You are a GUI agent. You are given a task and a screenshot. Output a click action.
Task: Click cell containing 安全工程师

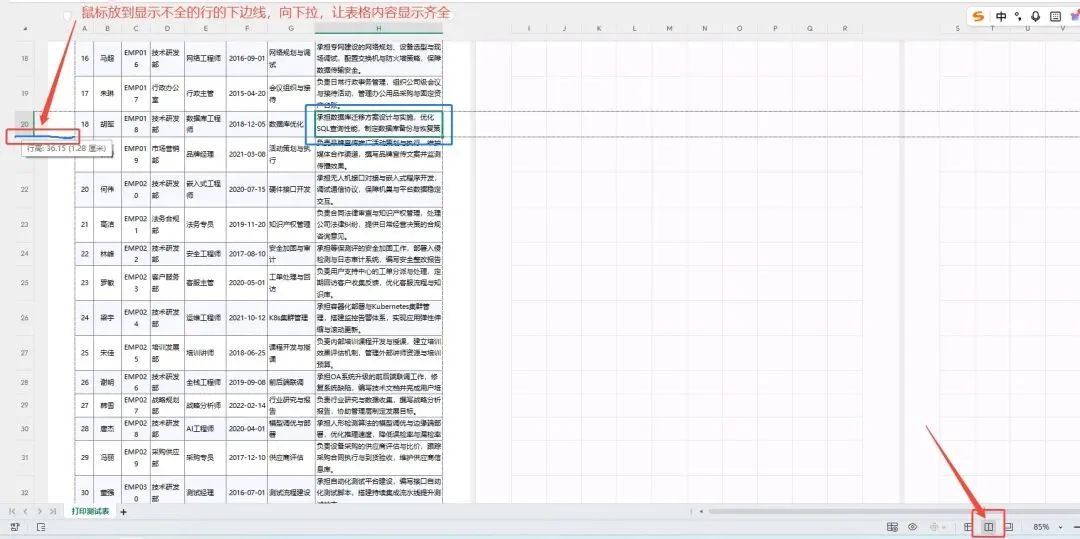[205, 254]
